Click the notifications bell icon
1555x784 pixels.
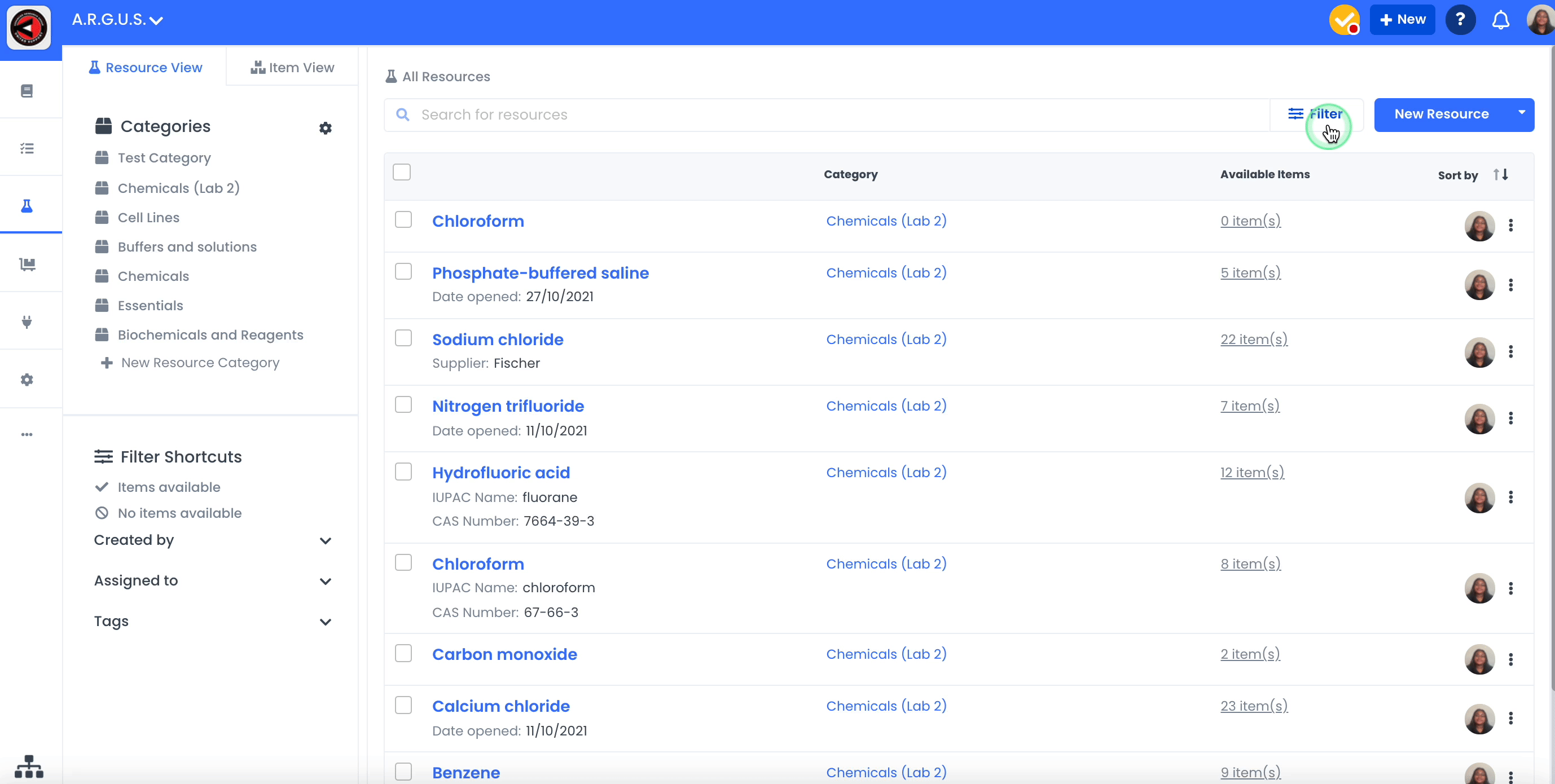click(1500, 20)
